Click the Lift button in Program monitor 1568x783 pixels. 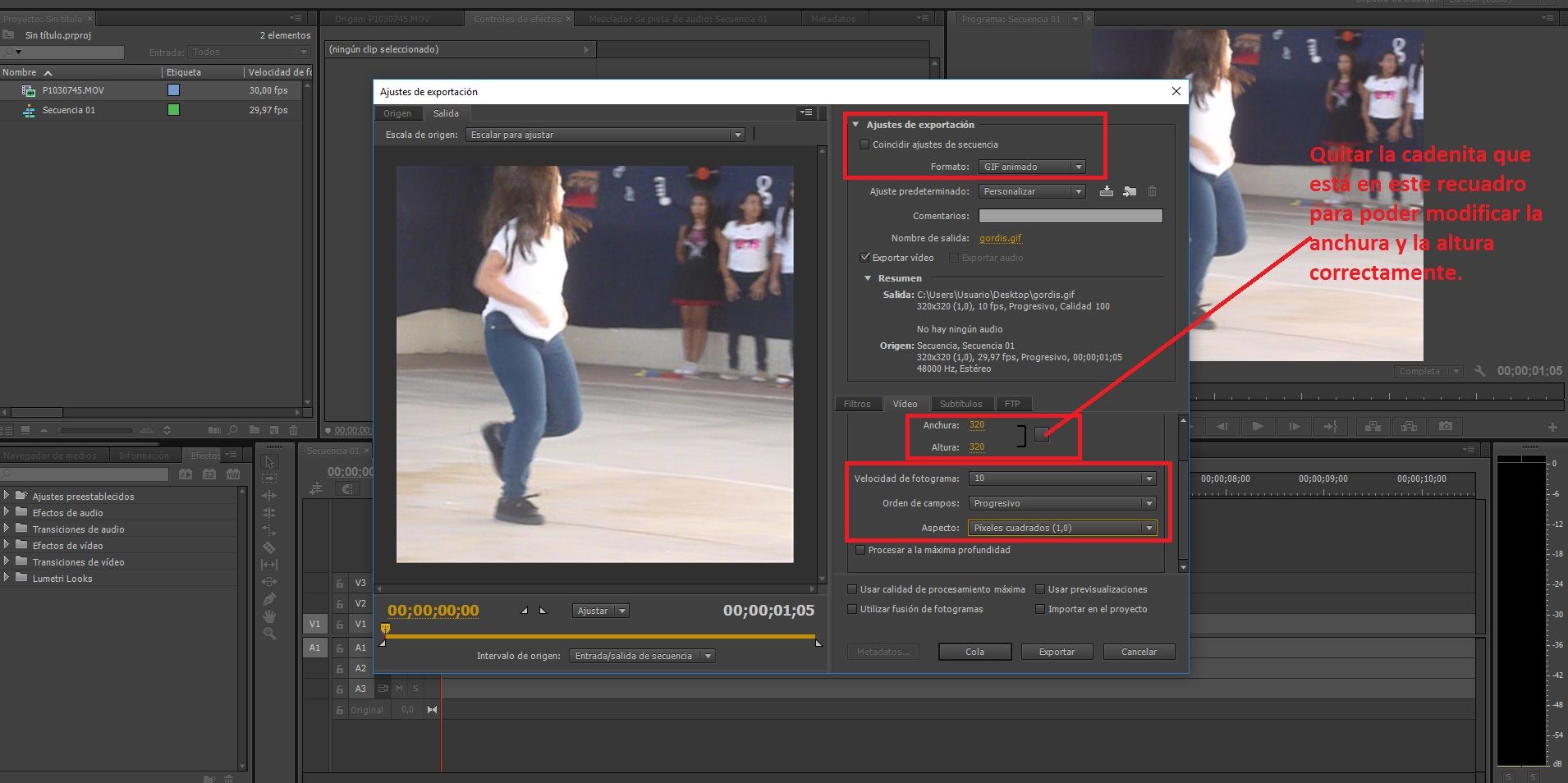pyautogui.click(x=1373, y=426)
